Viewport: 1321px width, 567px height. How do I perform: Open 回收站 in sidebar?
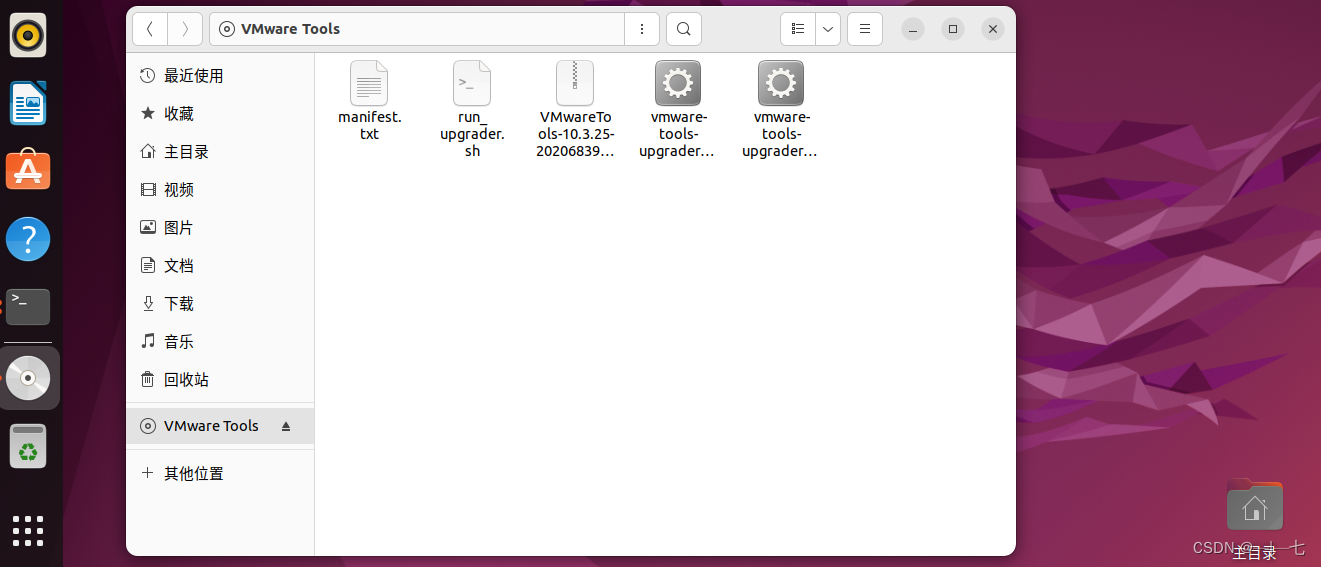(220, 380)
